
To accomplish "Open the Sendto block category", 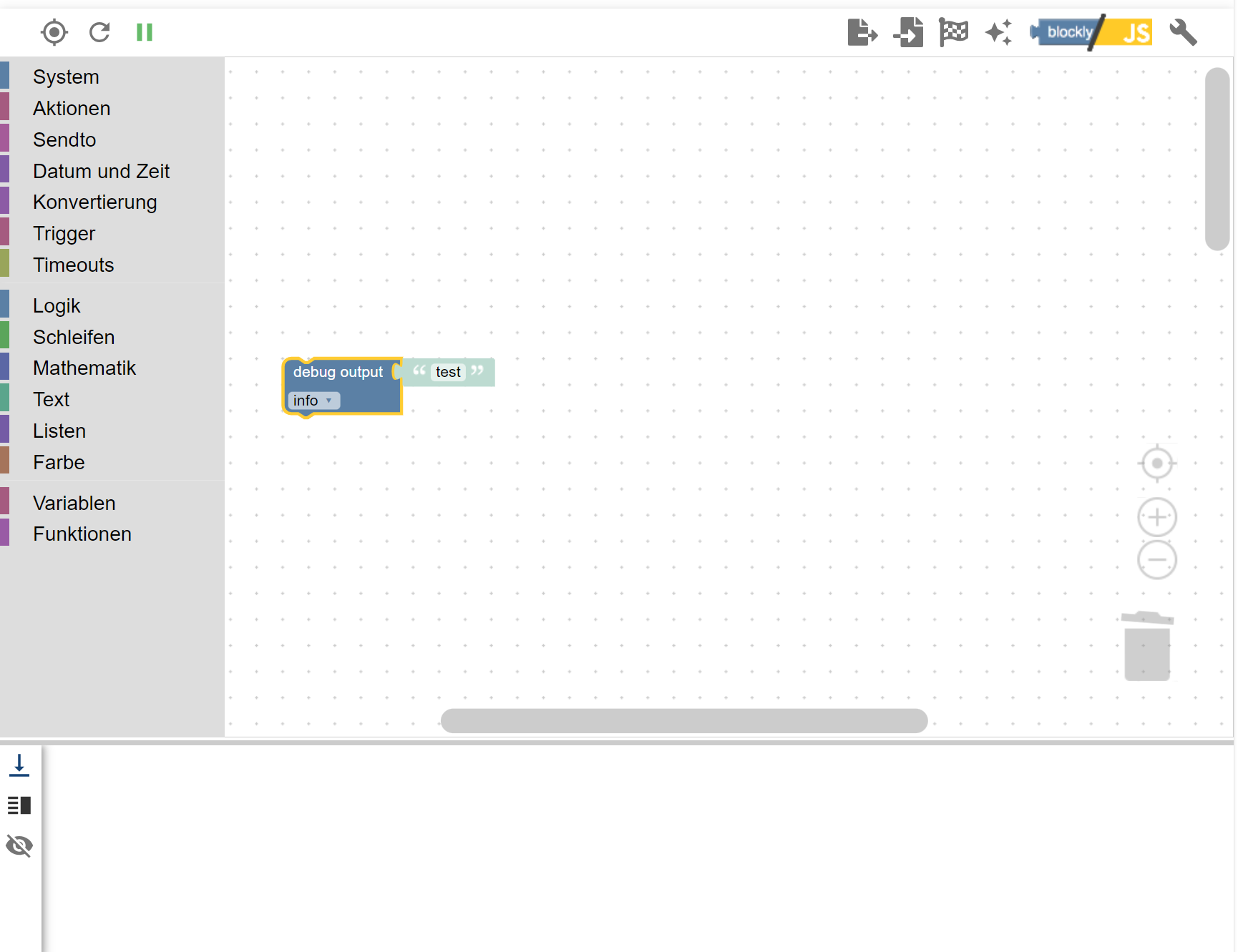I will pos(112,140).
